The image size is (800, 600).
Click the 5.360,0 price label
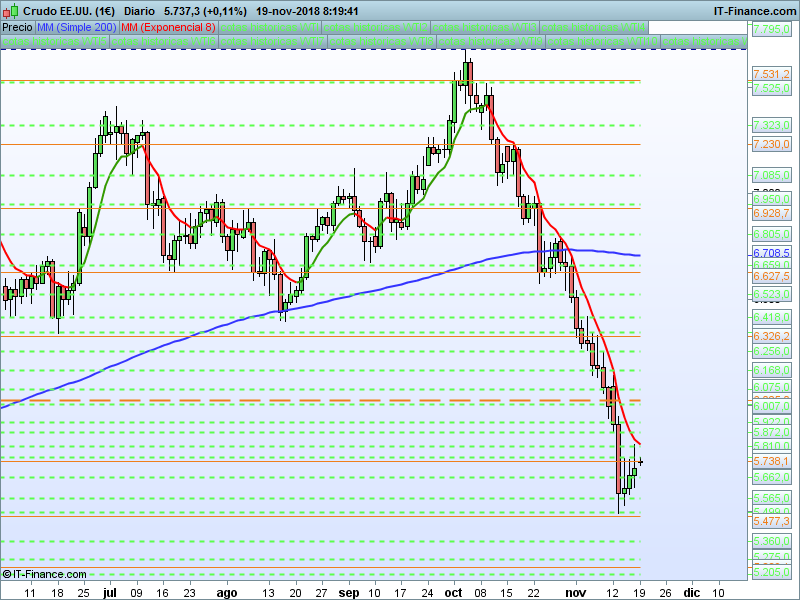(771, 541)
